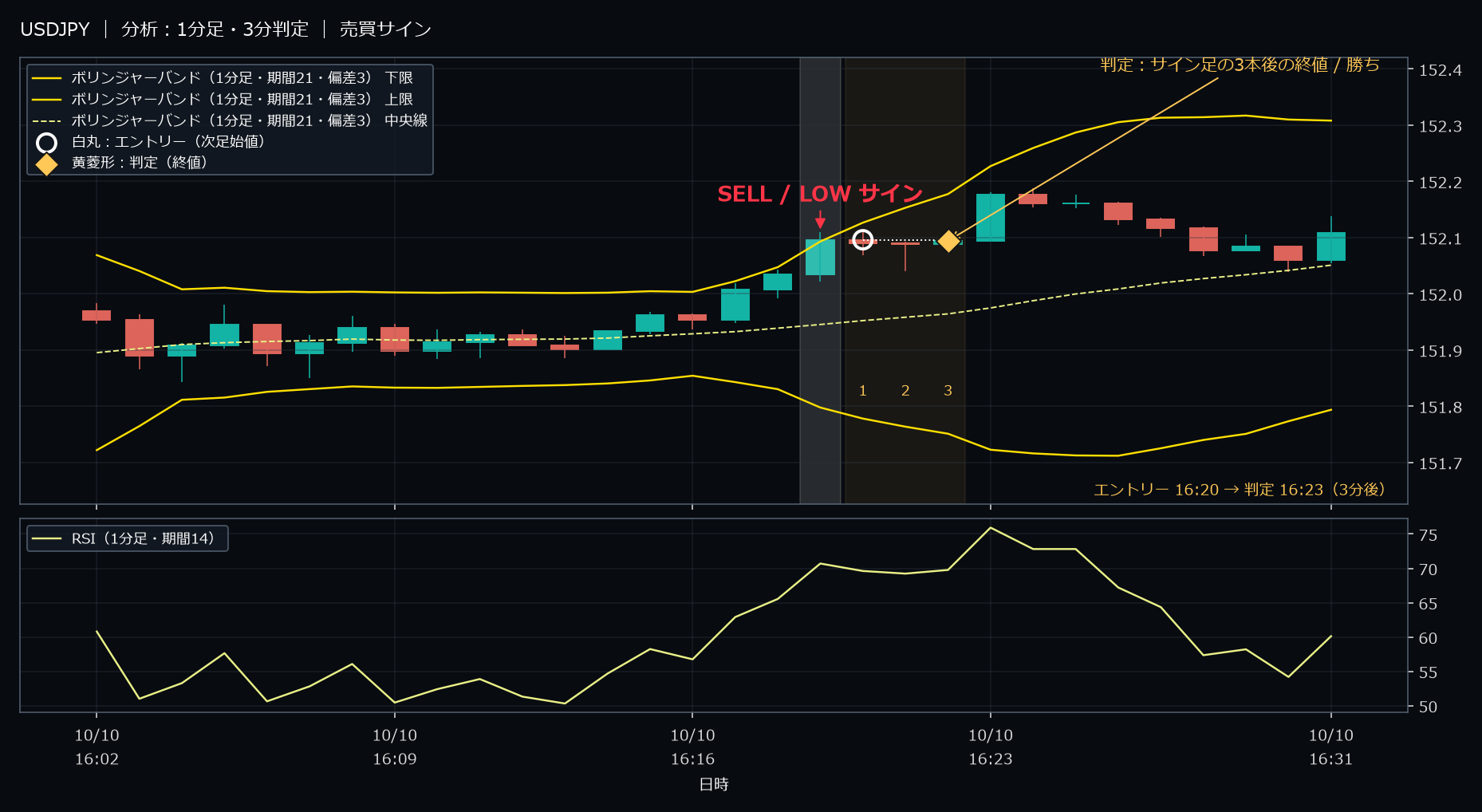1482x812 pixels.
Task: Click legend text 白丸：エントリー（次足始値）
Action: click(168, 141)
